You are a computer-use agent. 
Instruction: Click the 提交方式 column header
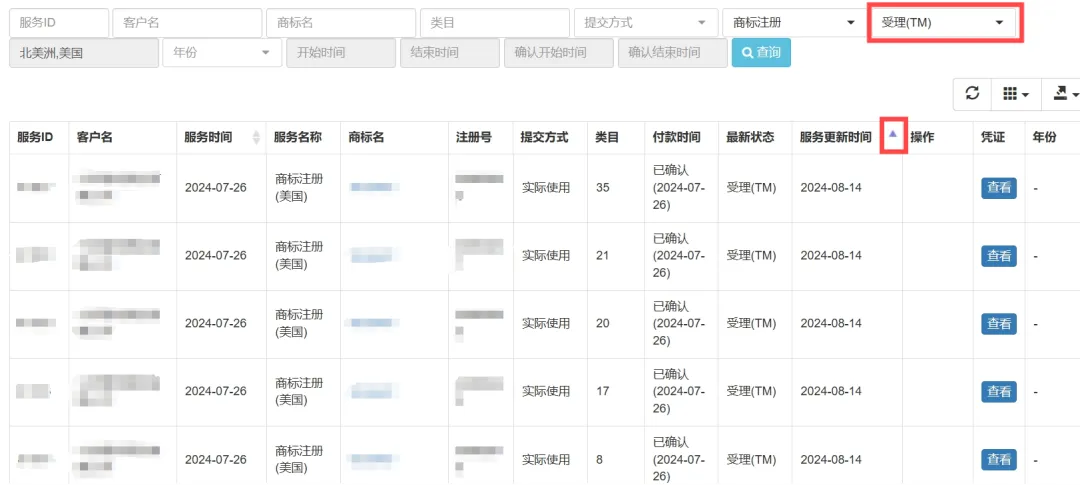point(544,137)
